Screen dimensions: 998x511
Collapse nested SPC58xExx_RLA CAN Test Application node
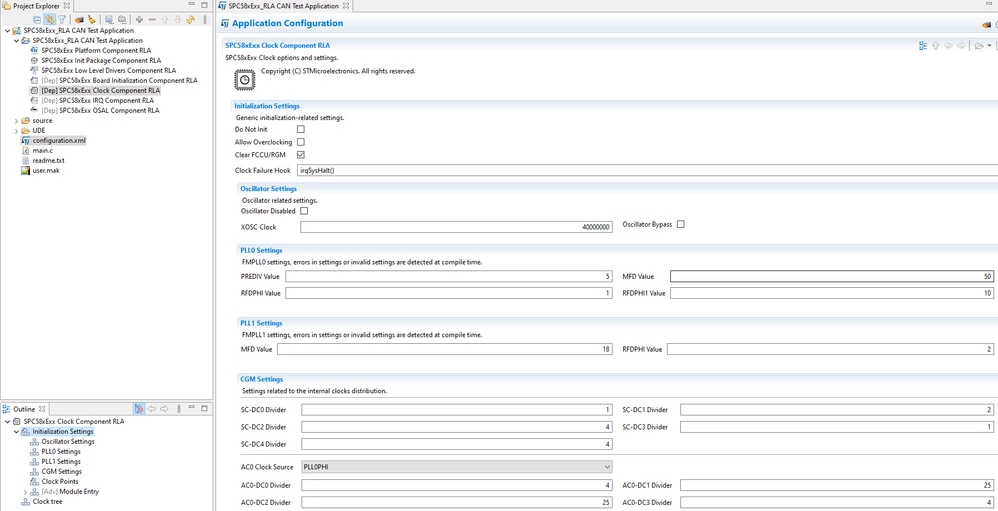pyautogui.click(x=16, y=40)
